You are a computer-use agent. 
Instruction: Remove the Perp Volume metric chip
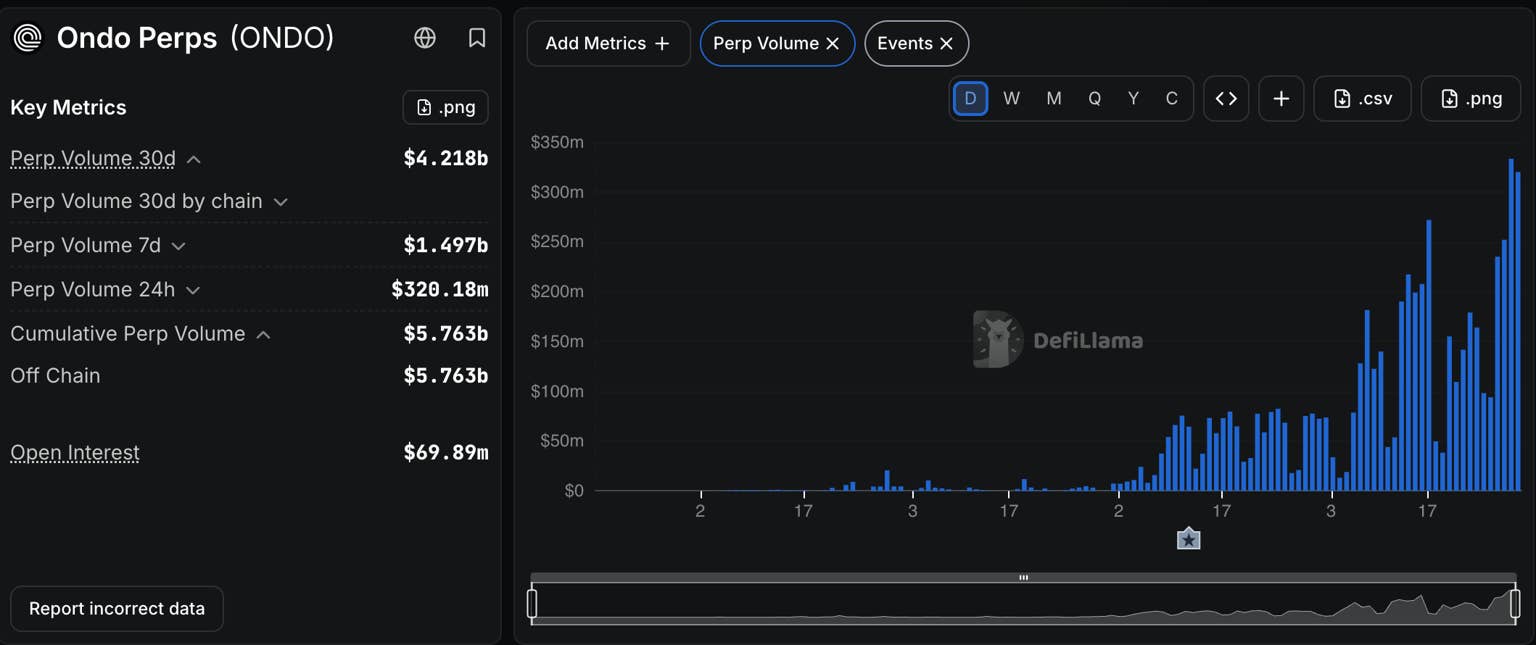click(x=832, y=44)
